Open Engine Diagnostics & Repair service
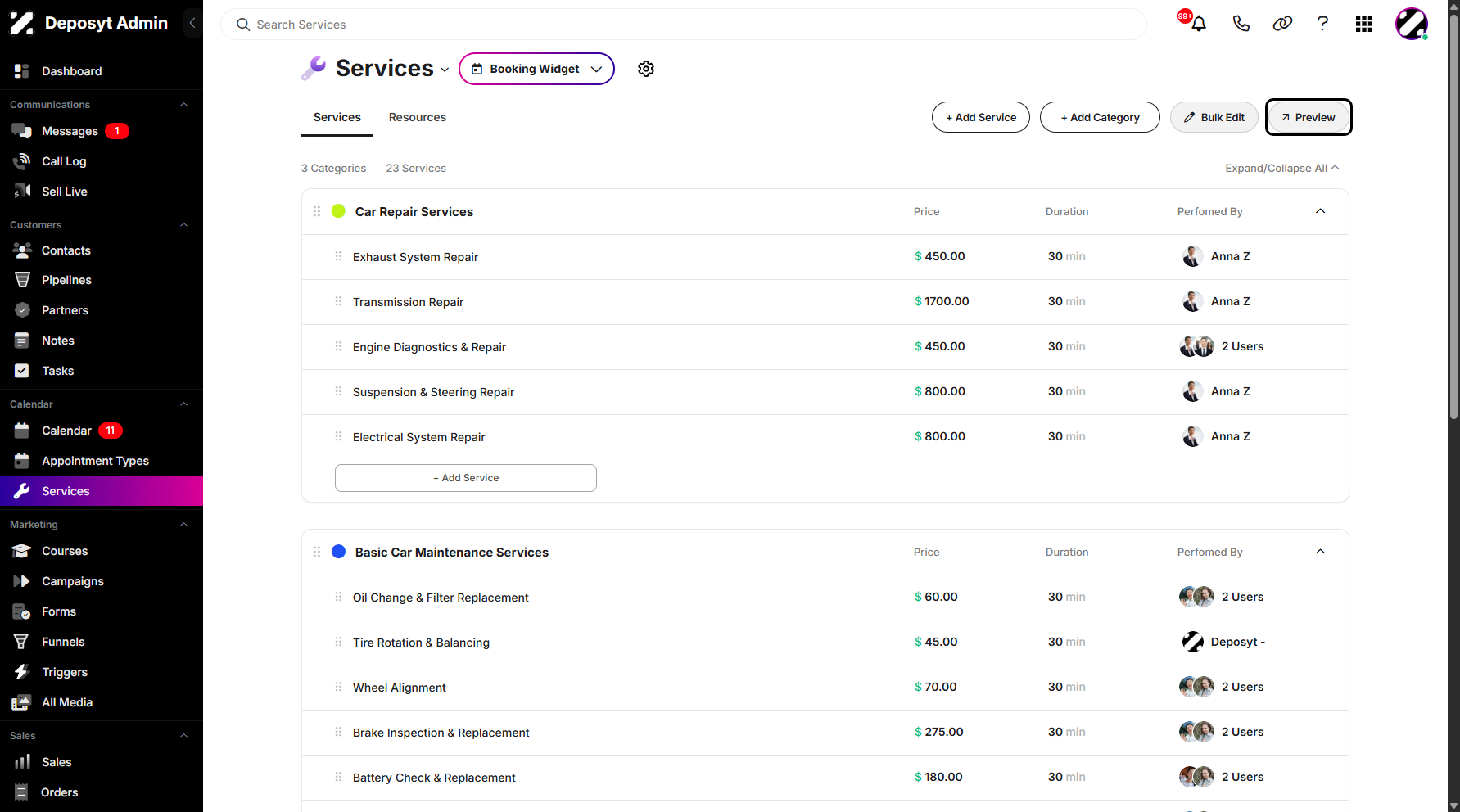The image size is (1460, 812). coord(429,347)
